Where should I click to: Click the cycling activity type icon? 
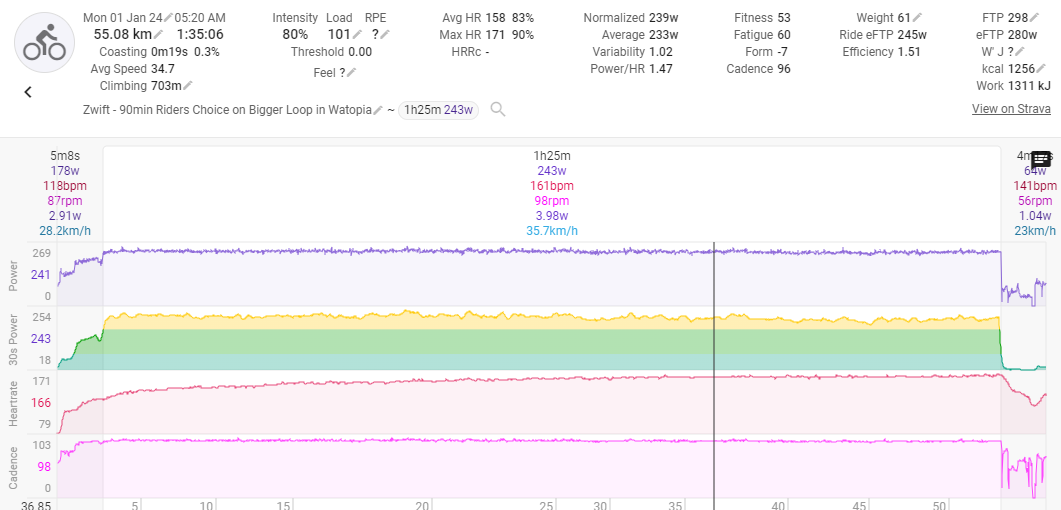pyautogui.click(x=44, y=42)
